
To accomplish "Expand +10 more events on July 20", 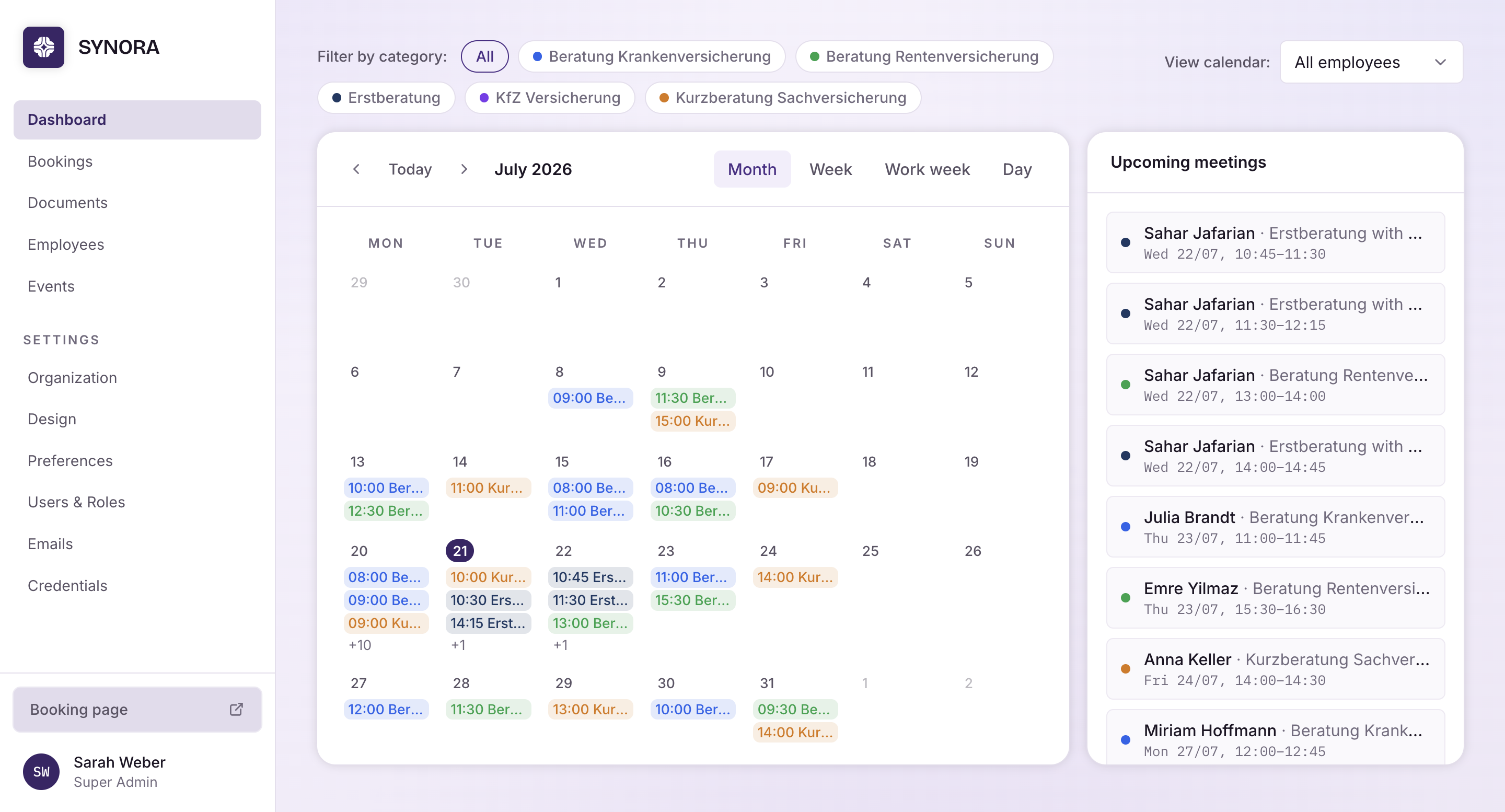I will coord(360,645).
